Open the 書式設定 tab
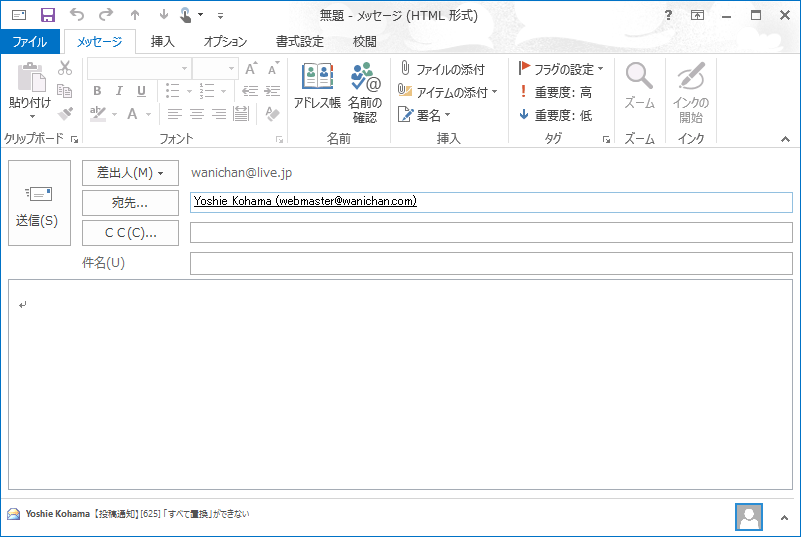 coord(300,41)
